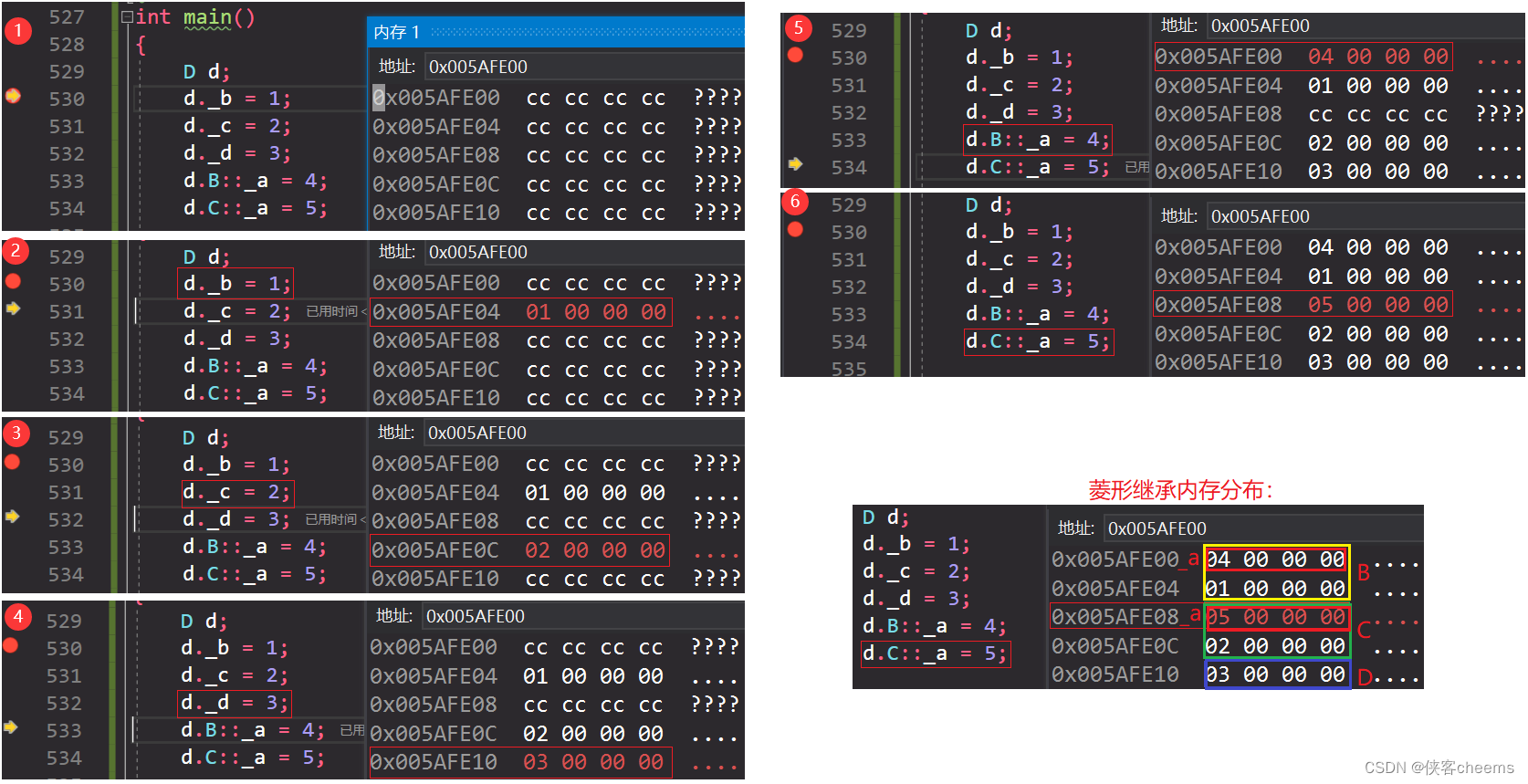1528x784 pixels.
Task: Click 'D d;' in the bottom-right summary code
Action: pos(885,517)
